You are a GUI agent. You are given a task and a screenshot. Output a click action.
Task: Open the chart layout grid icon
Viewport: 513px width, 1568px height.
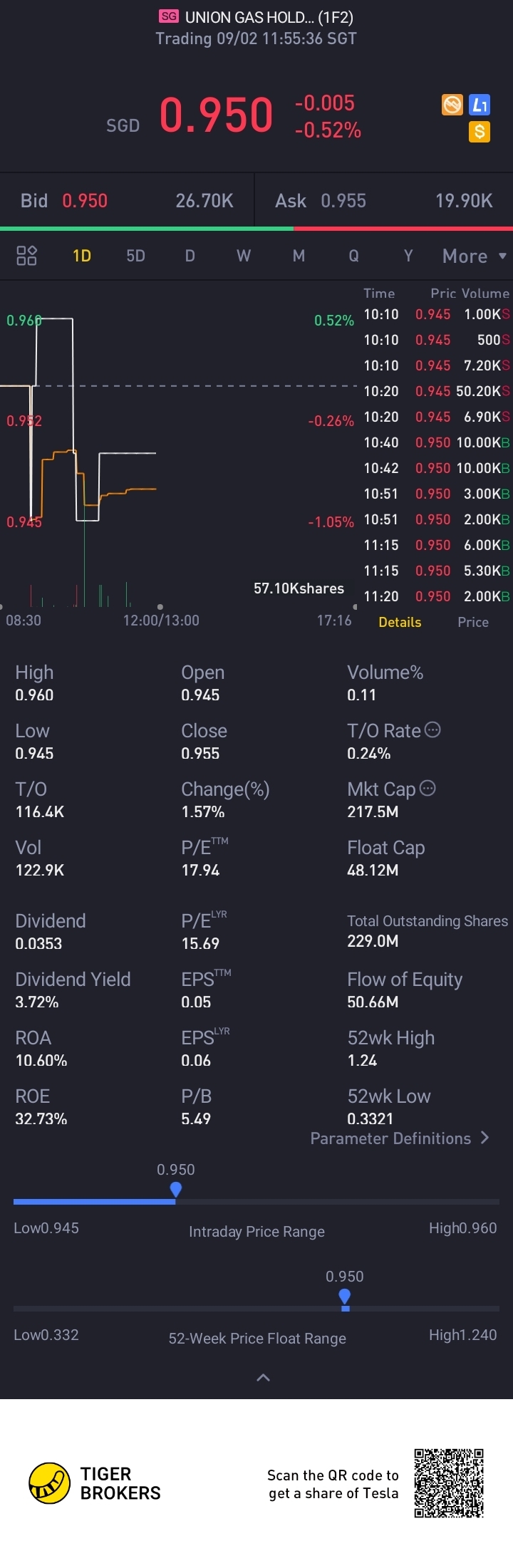click(26, 256)
